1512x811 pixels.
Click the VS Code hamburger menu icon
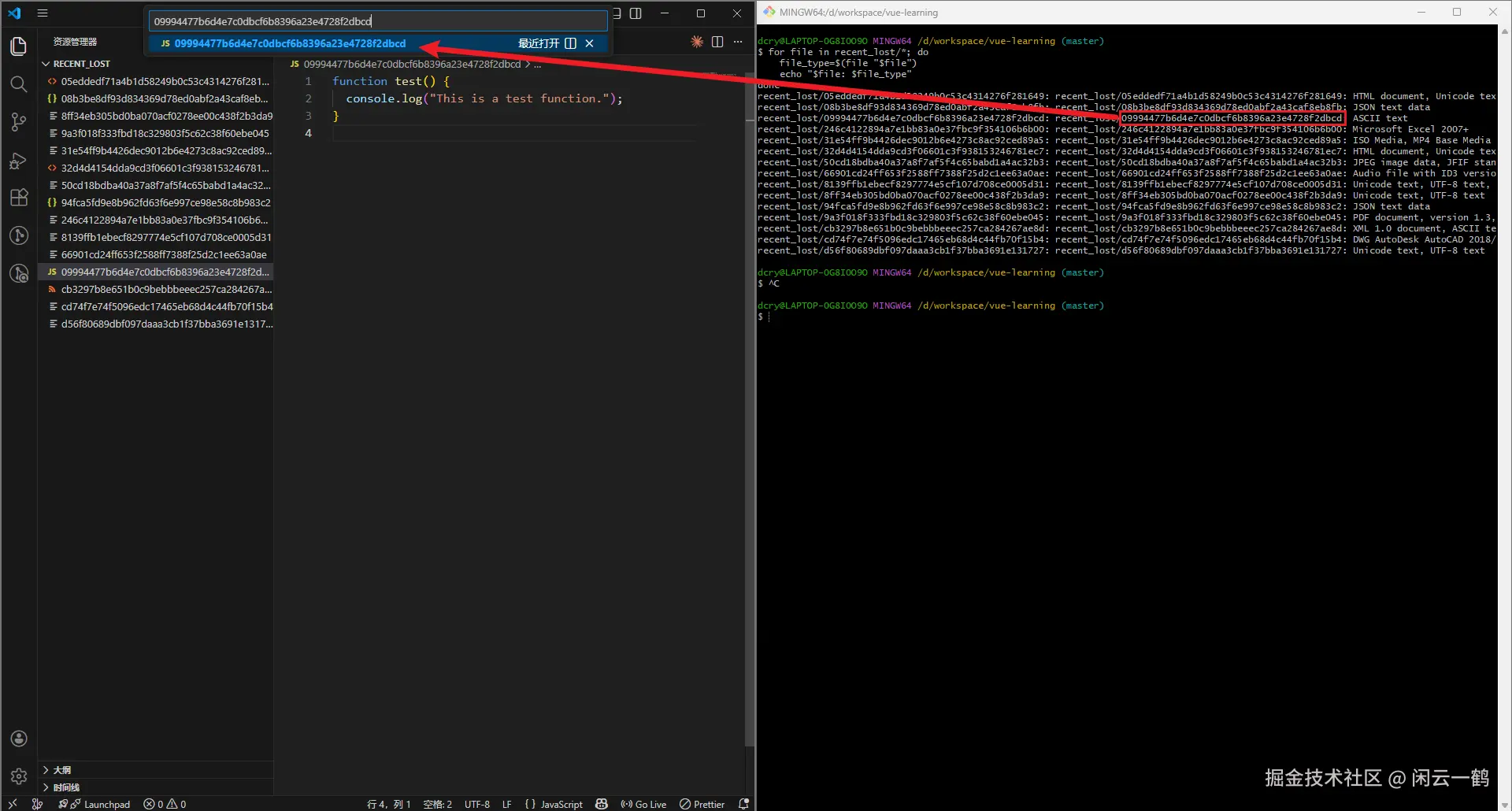(x=43, y=13)
